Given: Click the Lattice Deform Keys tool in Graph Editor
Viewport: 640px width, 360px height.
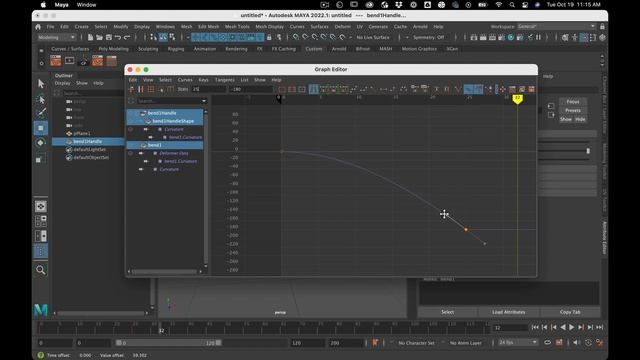Looking at the screenshot, I should (151, 89).
